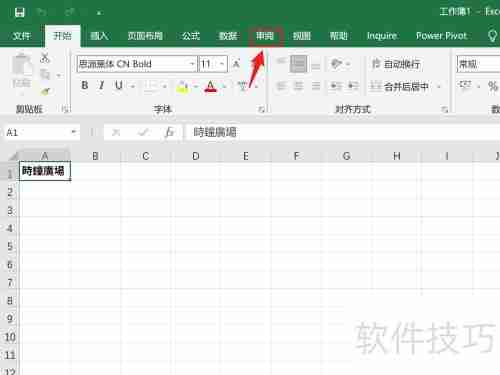
Task: Toggle Underline formatting
Action: [119, 86]
